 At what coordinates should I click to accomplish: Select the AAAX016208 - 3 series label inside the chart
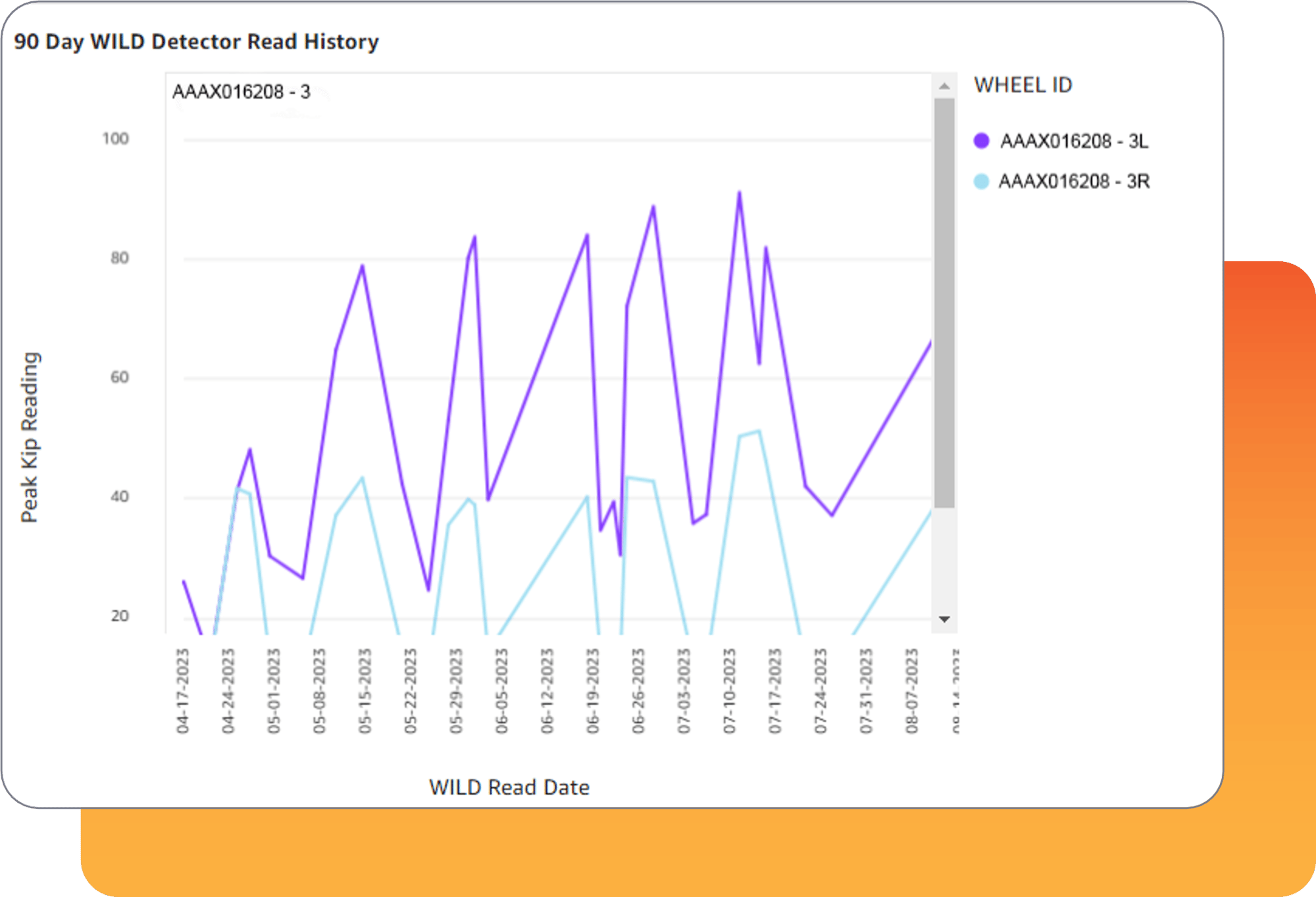(241, 91)
